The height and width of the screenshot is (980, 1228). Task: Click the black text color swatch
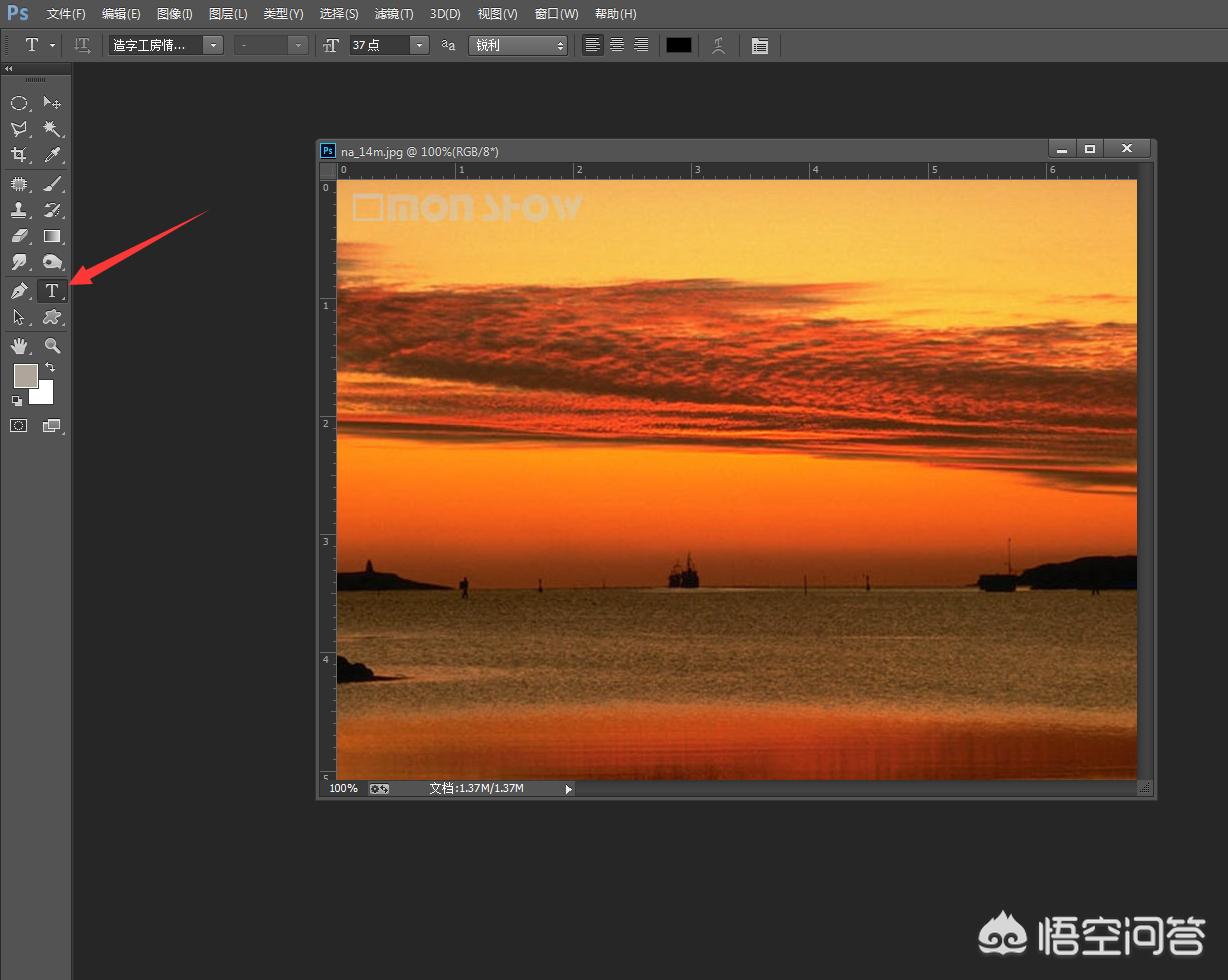click(x=679, y=45)
